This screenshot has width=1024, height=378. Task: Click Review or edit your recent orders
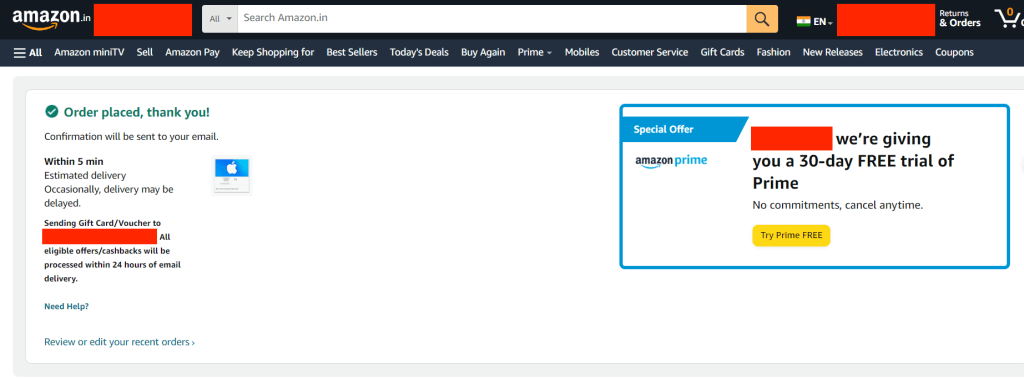coord(120,341)
